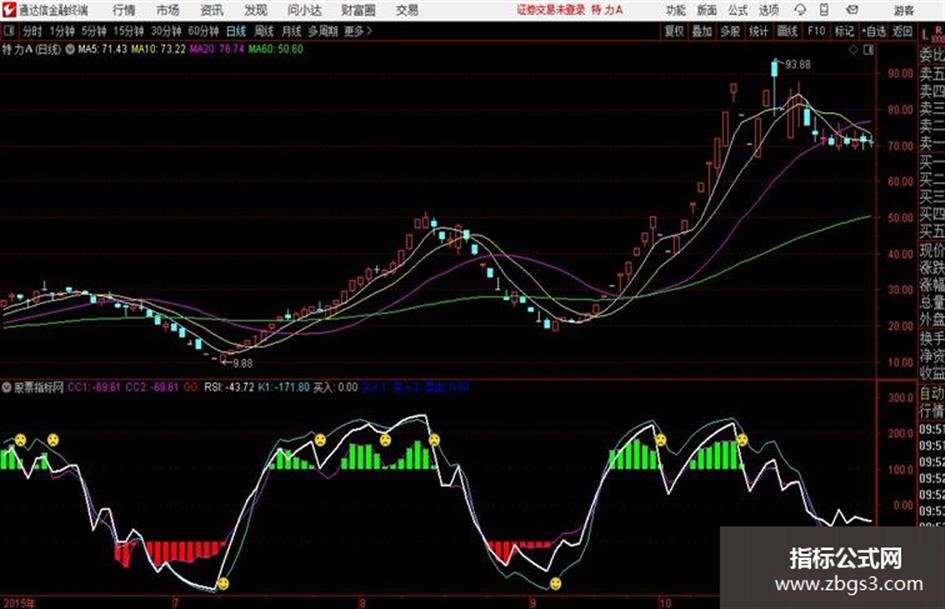Open the 多周期 multi-period view

click(x=322, y=31)
